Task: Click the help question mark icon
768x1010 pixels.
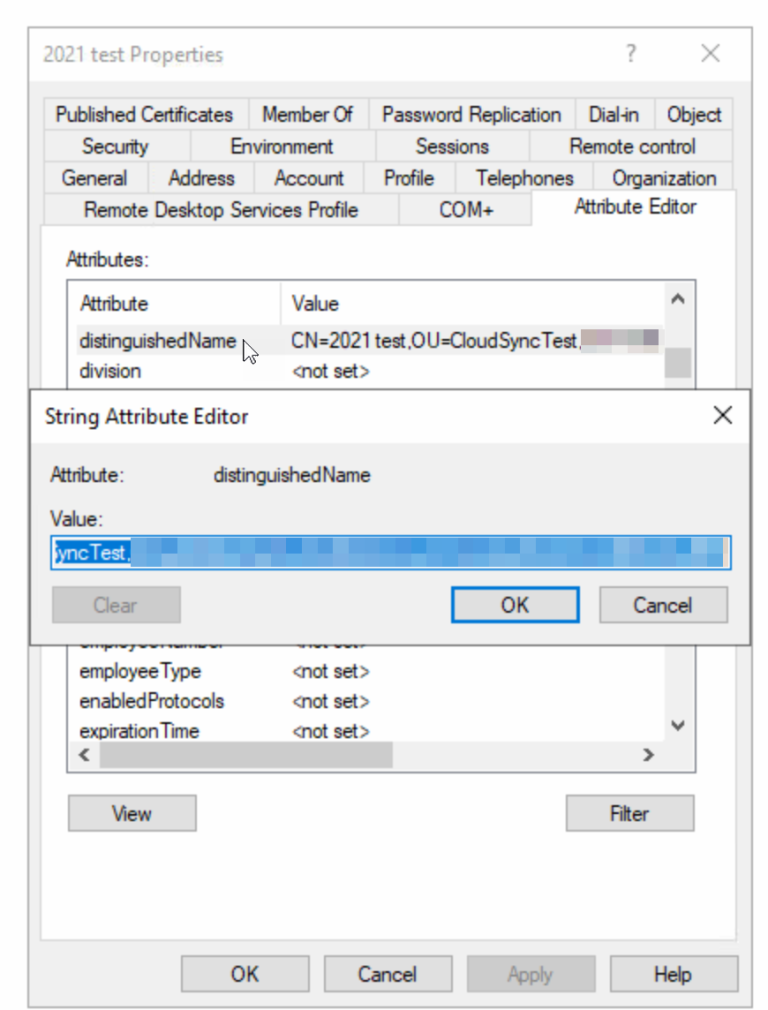Action: 630,54
